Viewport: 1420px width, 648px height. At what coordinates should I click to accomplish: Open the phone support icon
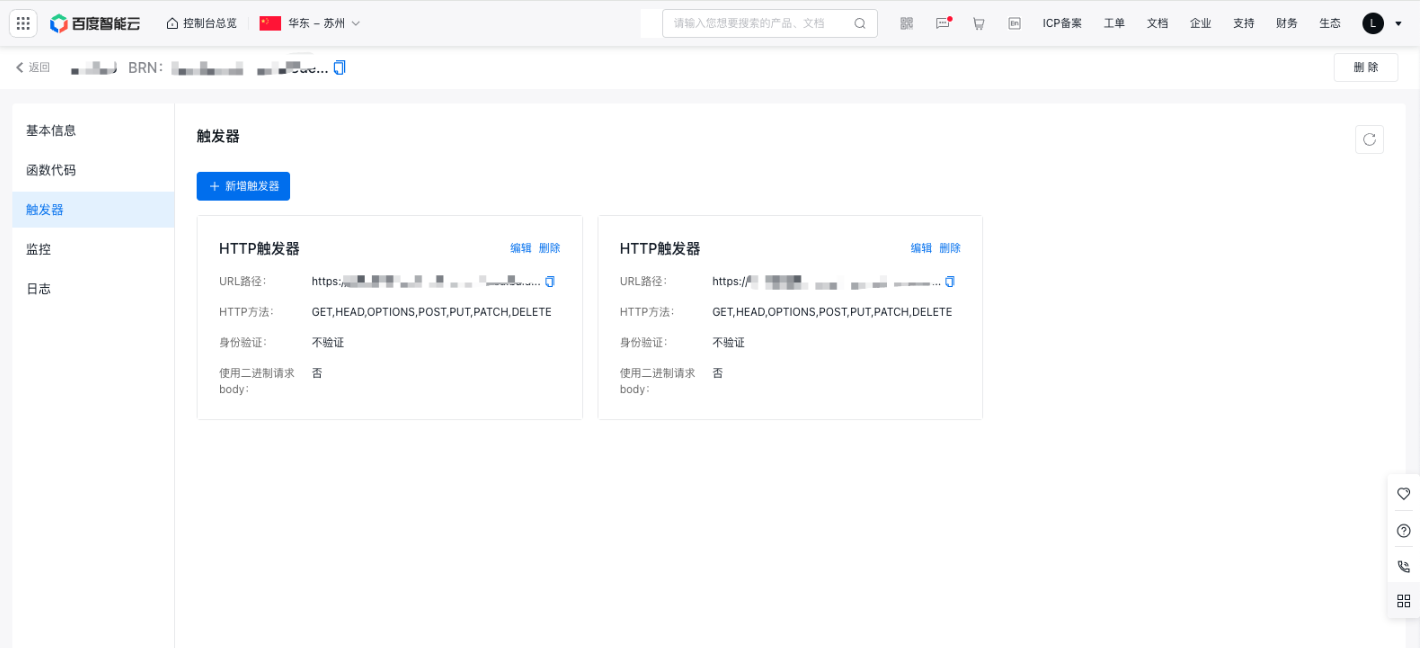click(x=1403, y=566)
